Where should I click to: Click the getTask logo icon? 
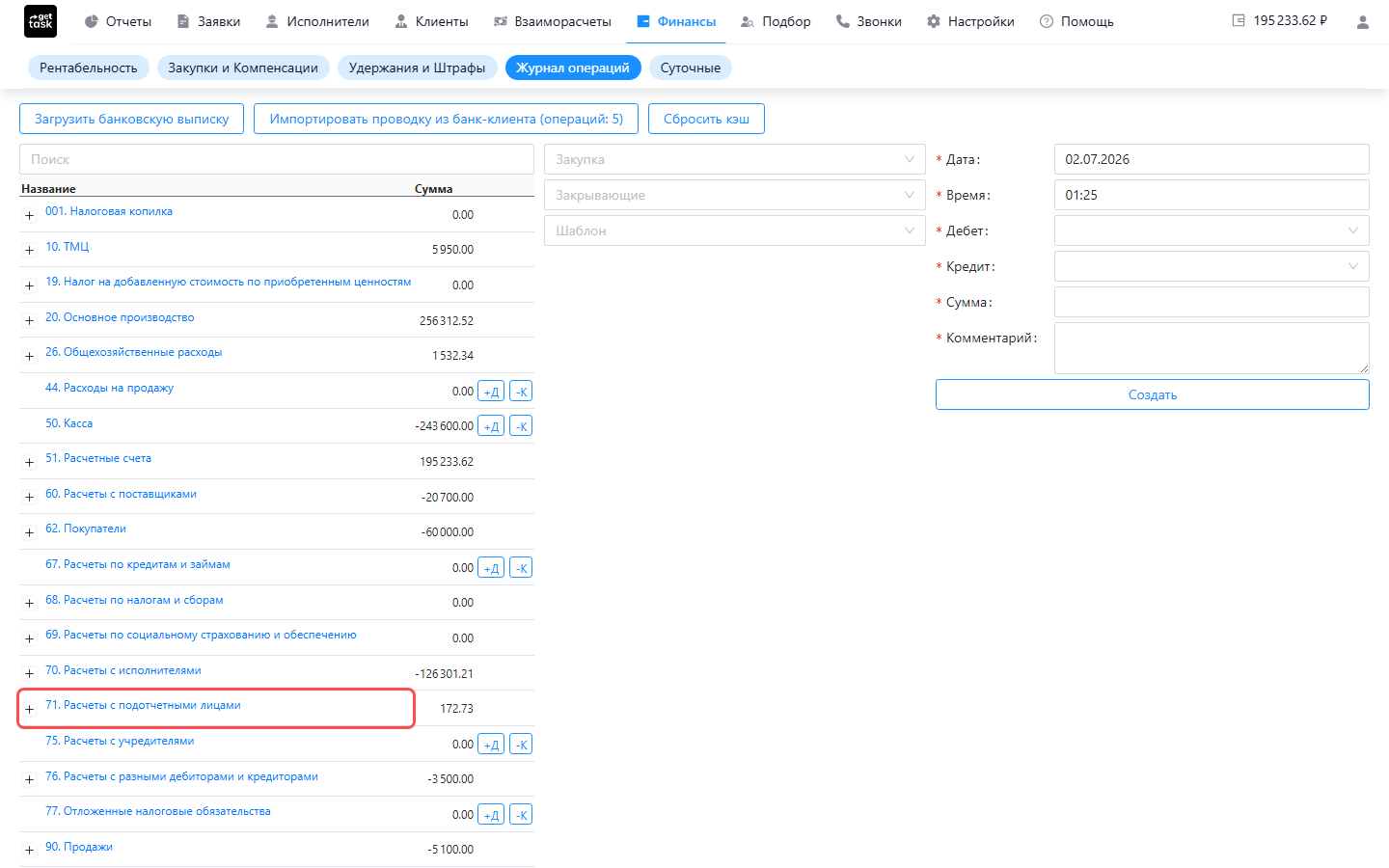(41, 21)
